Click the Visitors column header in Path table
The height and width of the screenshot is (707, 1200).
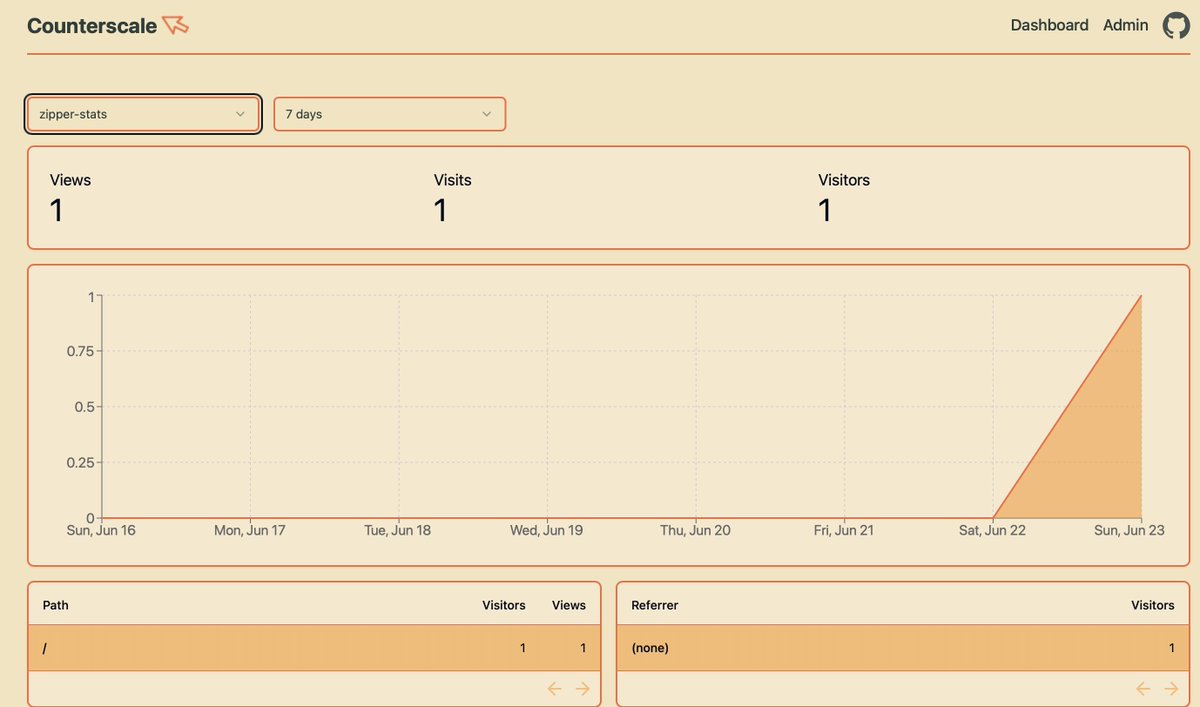coord(504,605)
